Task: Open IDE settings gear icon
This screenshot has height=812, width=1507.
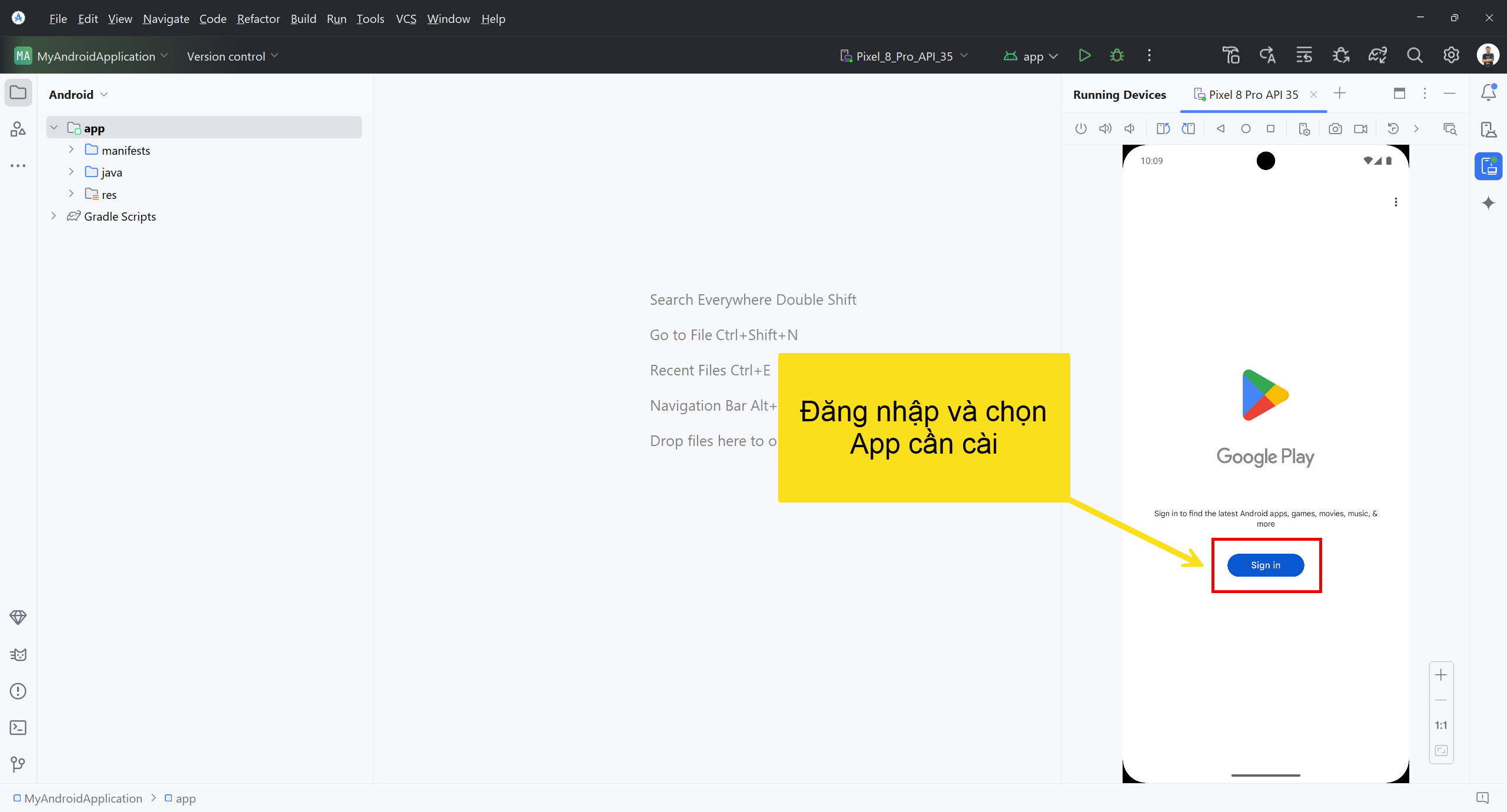Action: tap(1451, 55)
